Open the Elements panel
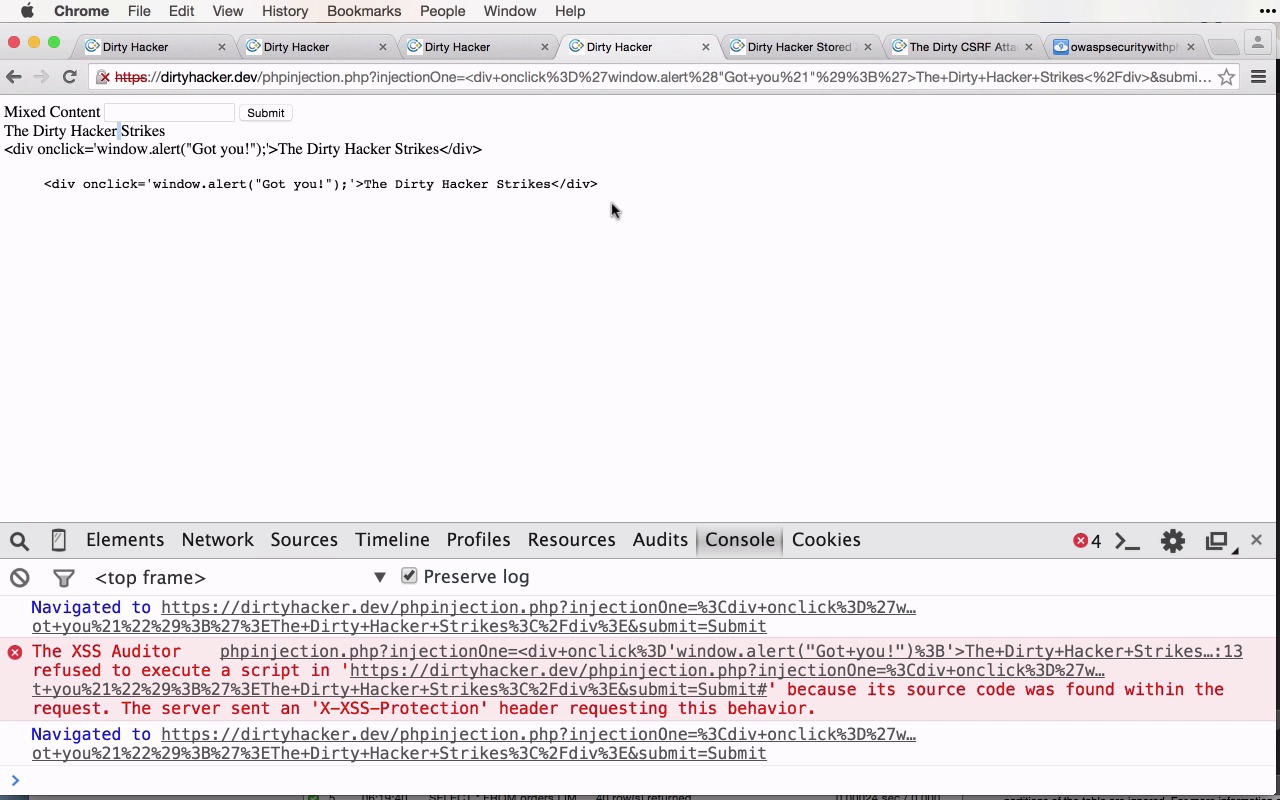 (125, 540)
